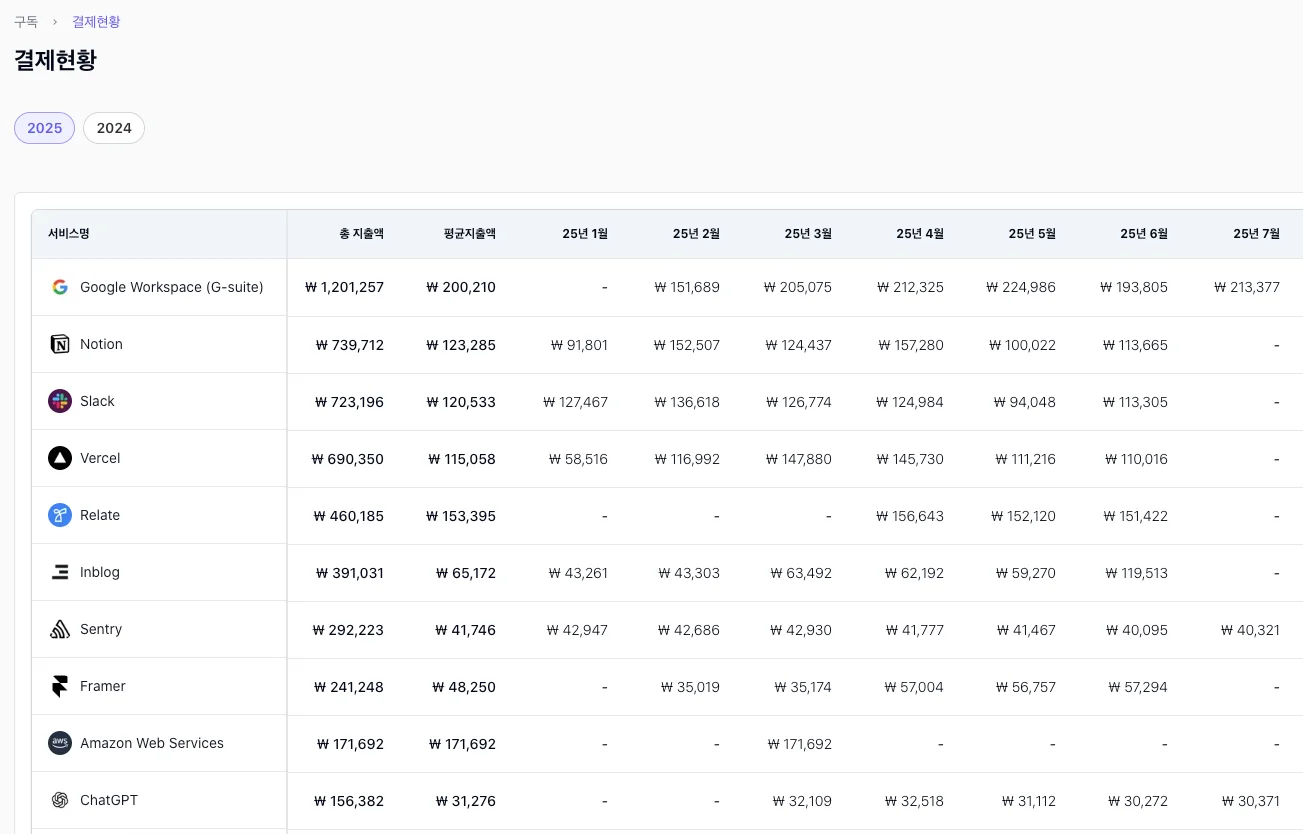
Task: Open the Amazon Web Services row name
Action: point(152,743)
